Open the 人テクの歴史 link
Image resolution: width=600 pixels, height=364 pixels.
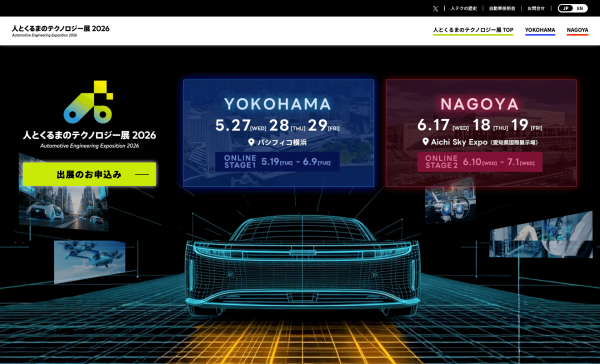tap(463, 8)
